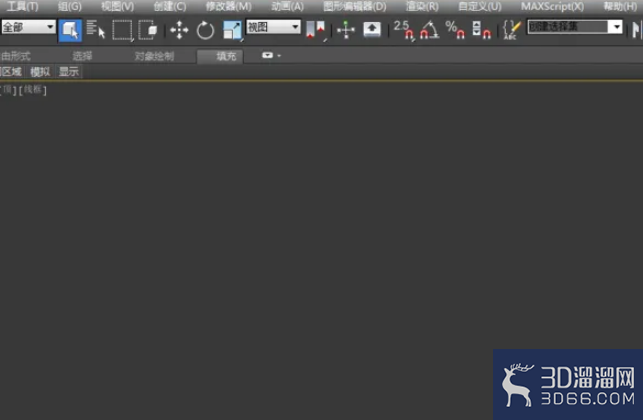Toggle Keyboard Shortcut Override icon
The width and height of the screenshot is (643, 420).
coord(372,30)
